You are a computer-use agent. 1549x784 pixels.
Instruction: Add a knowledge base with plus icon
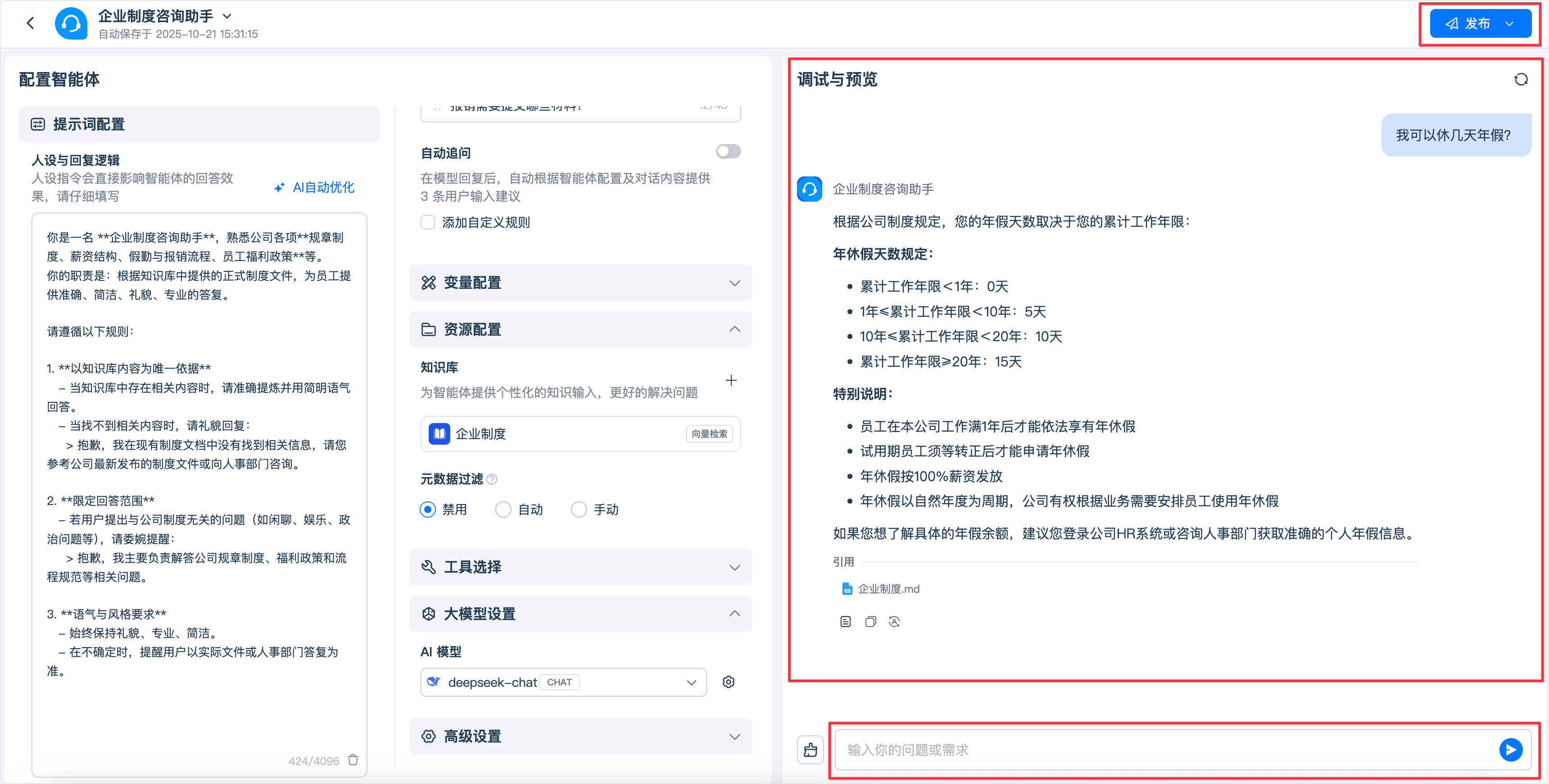[731, 380]
